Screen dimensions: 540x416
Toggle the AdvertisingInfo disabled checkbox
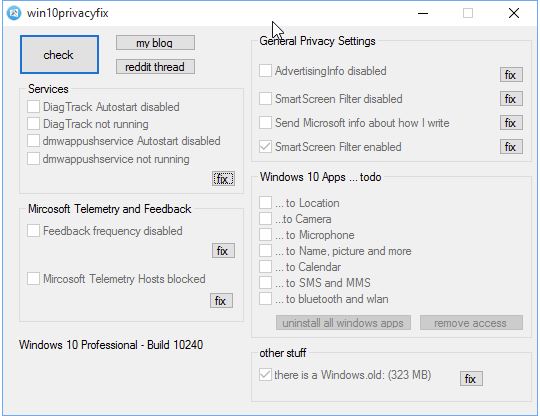(265, 71)
